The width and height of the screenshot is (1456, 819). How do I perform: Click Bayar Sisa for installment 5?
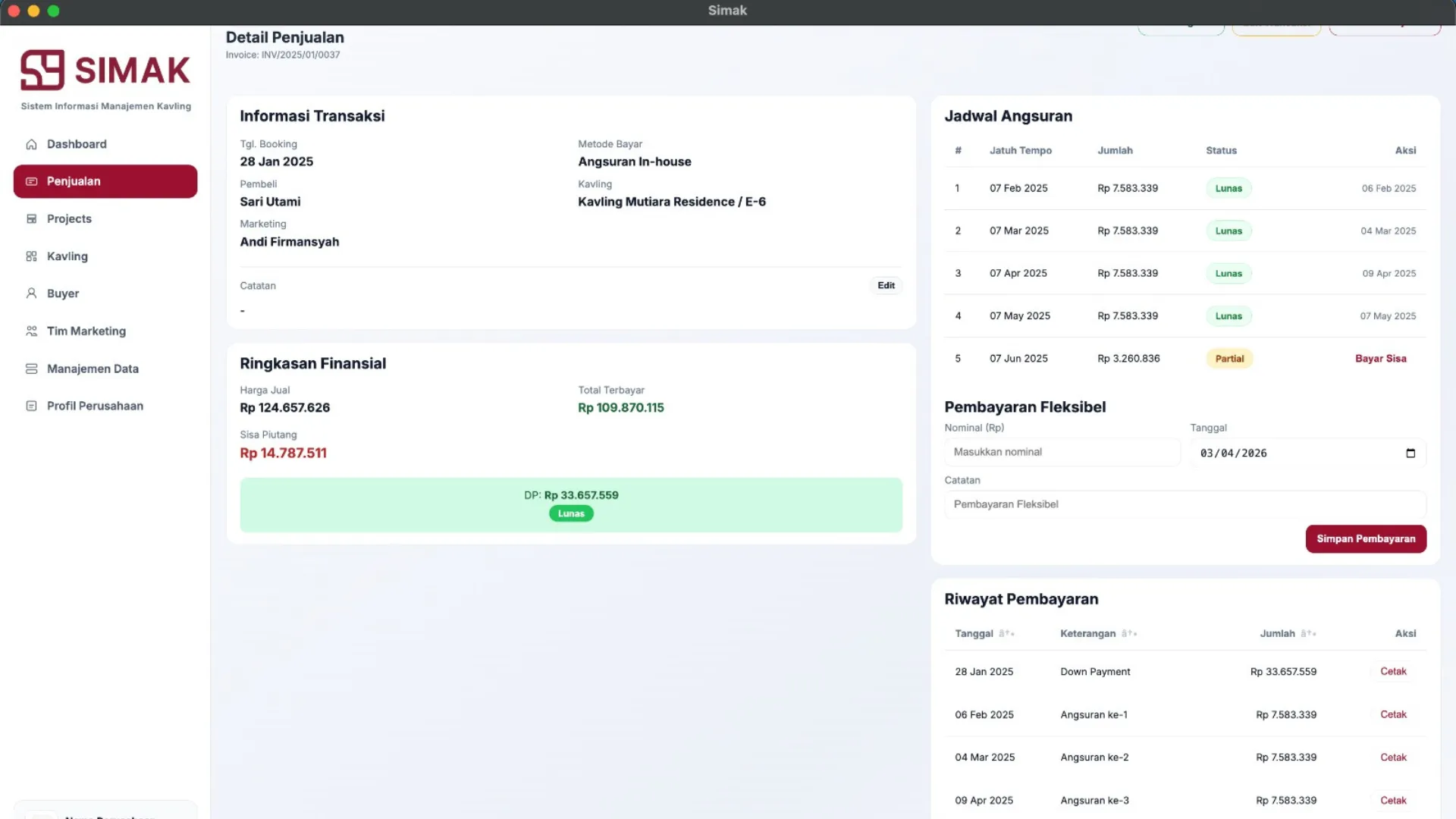[x=1380, y=359]
